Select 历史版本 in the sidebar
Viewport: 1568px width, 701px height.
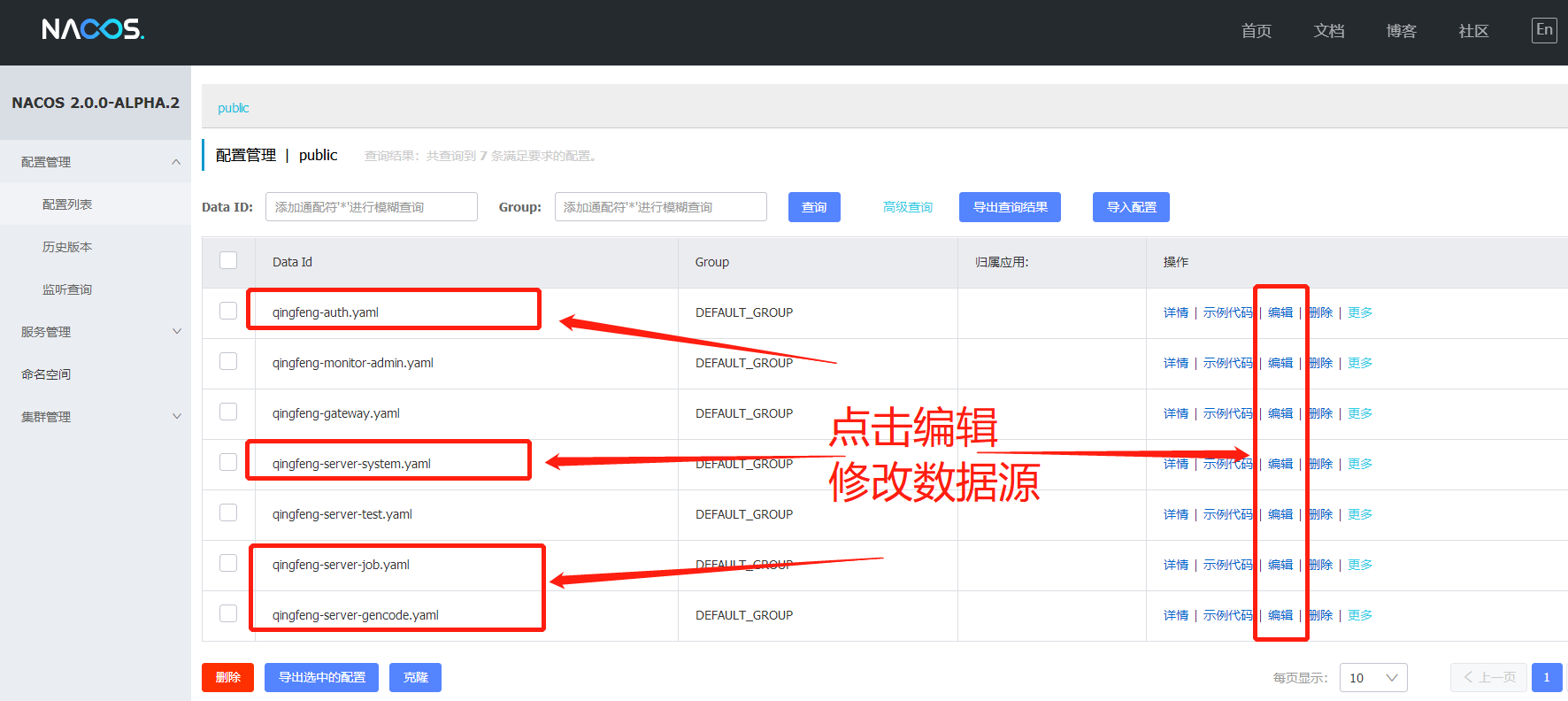pyautogui.click(x=96, y=247)
